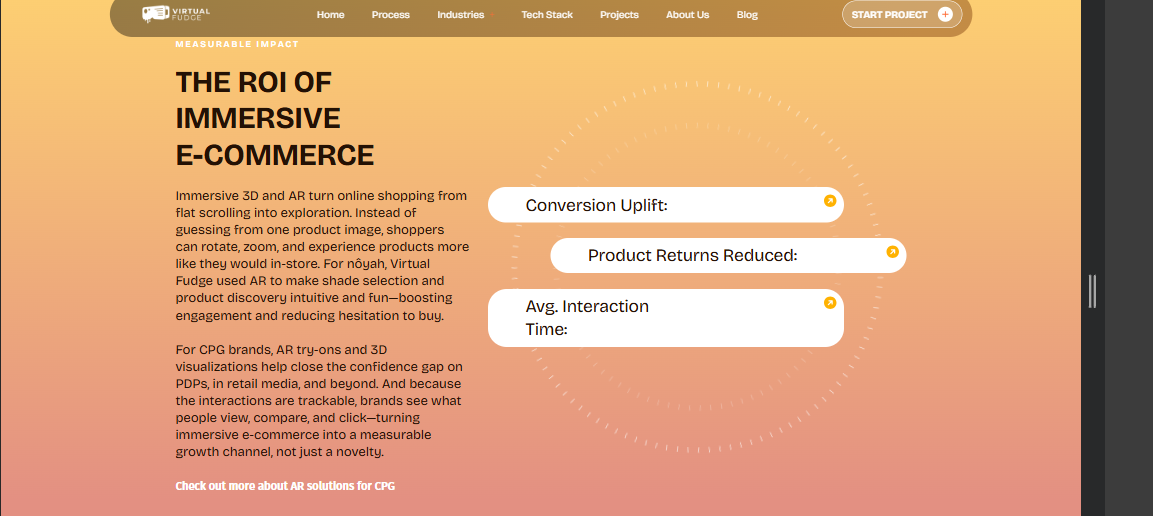
Task: Follow the AR solutions for CPG link
Action: coord(285,486)
